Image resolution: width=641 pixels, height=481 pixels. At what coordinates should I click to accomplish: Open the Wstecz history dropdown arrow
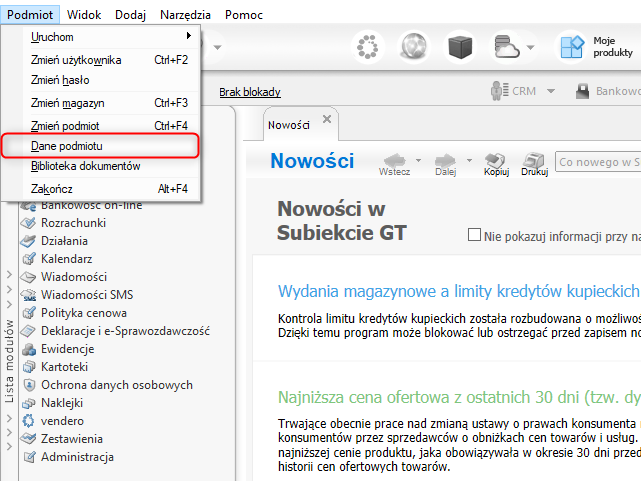(418, 160)
